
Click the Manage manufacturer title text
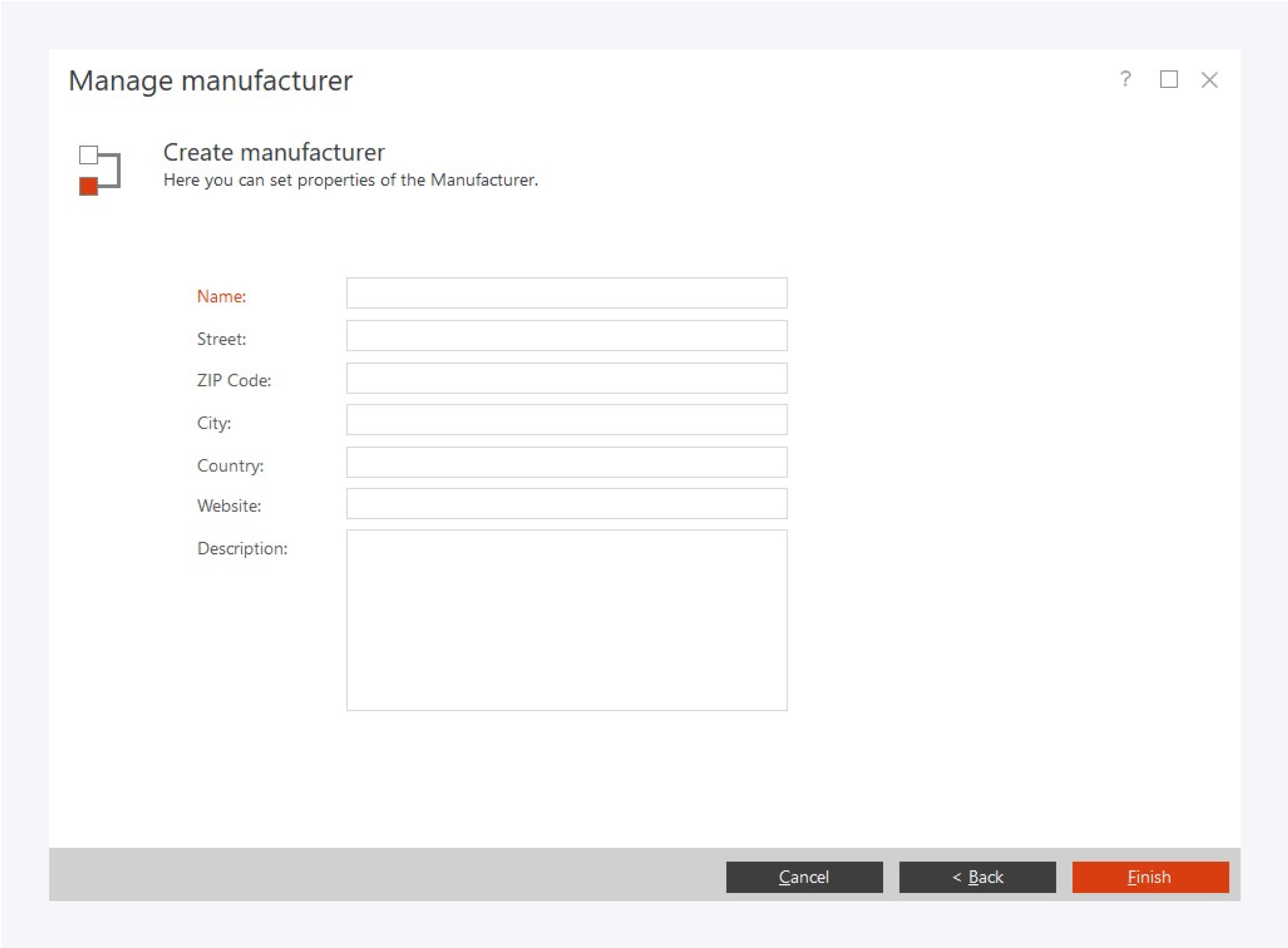tap(210, 81)
